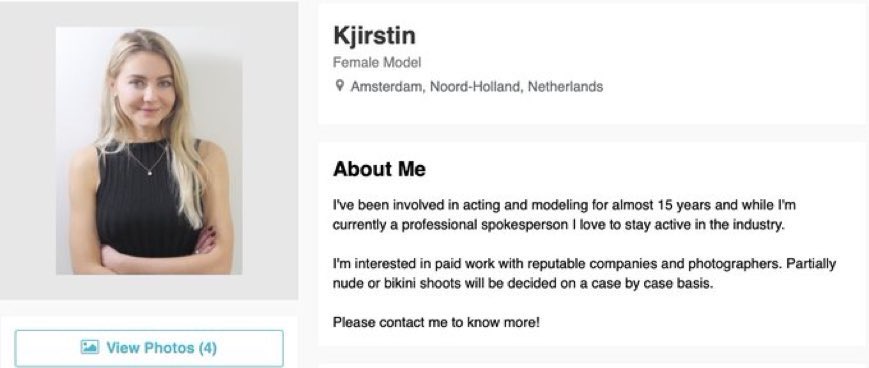Click the View Photos (4) button
This screenshot has width=869, height=368.
[149, 348]
